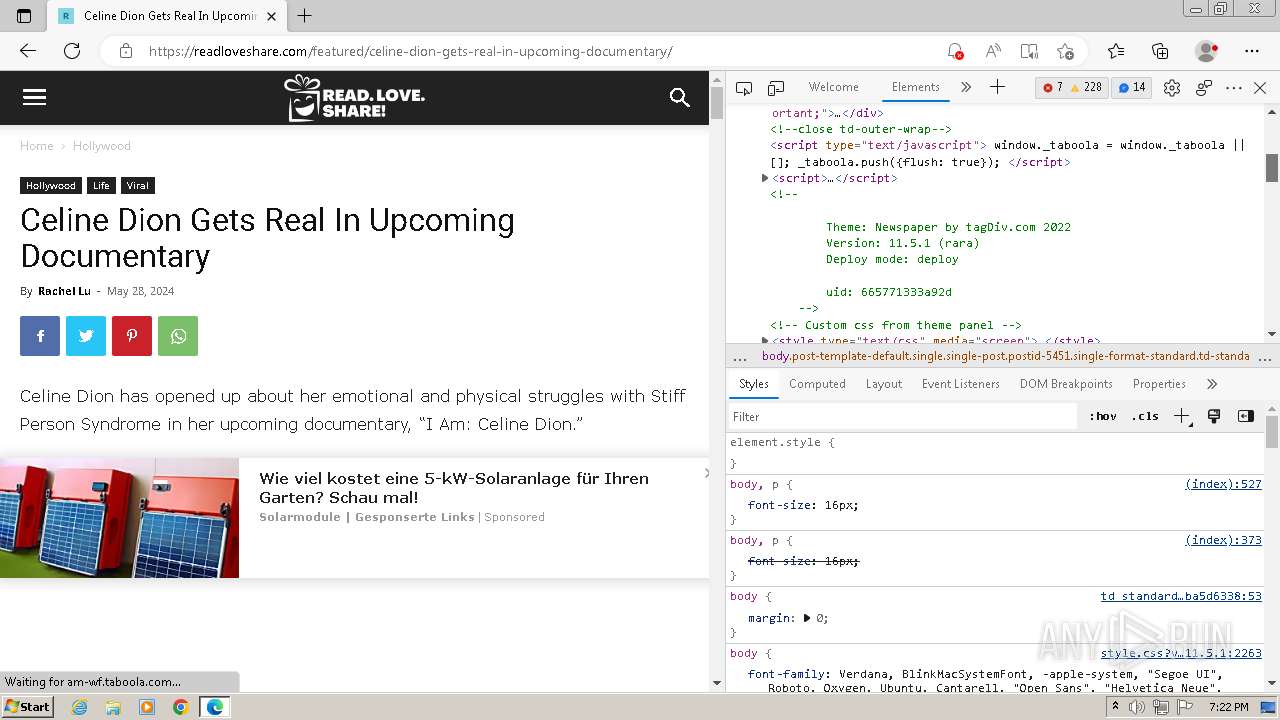Open the (index):527 source link

1223,484
